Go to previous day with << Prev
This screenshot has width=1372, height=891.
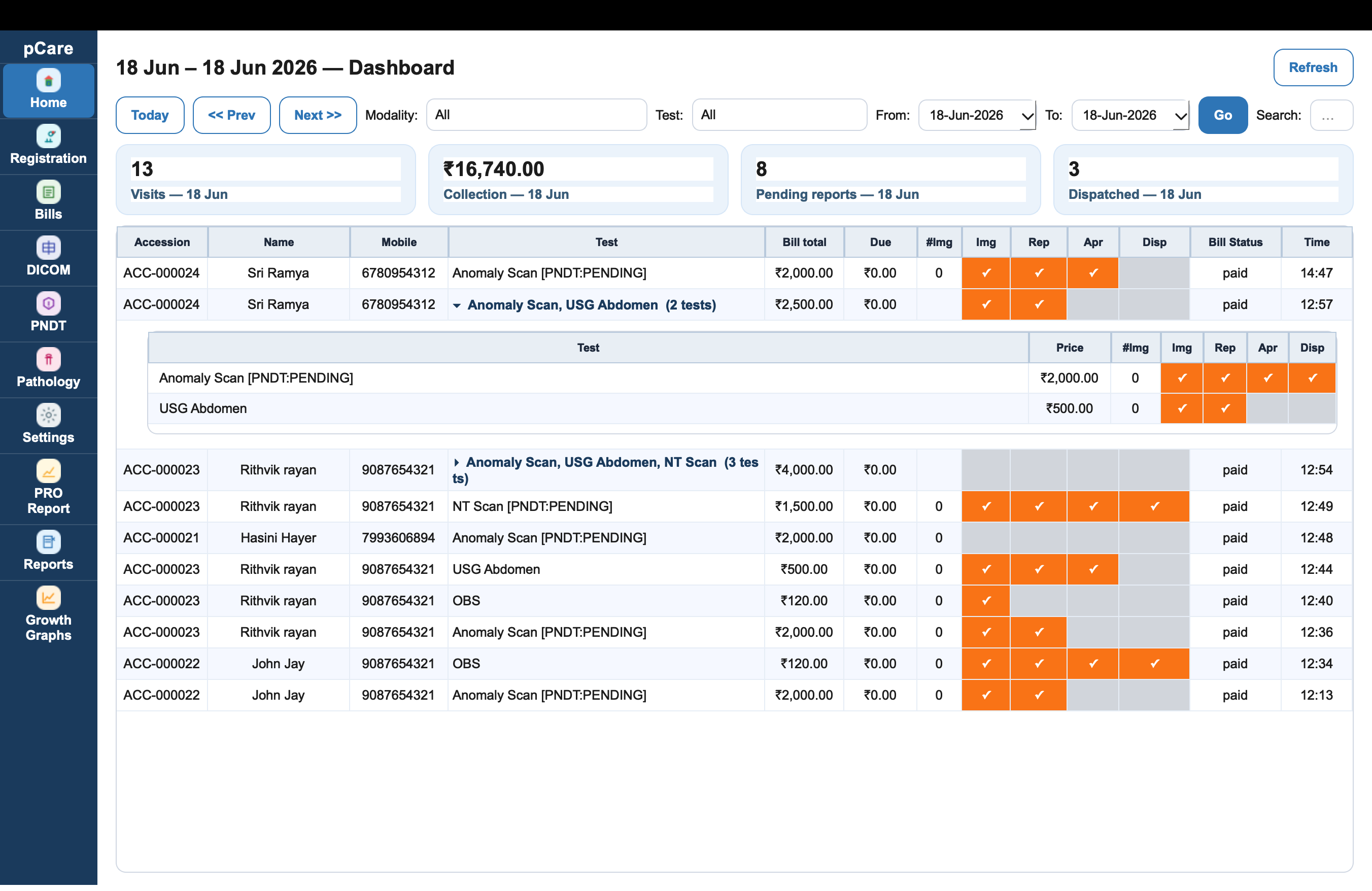pos(231,115)
